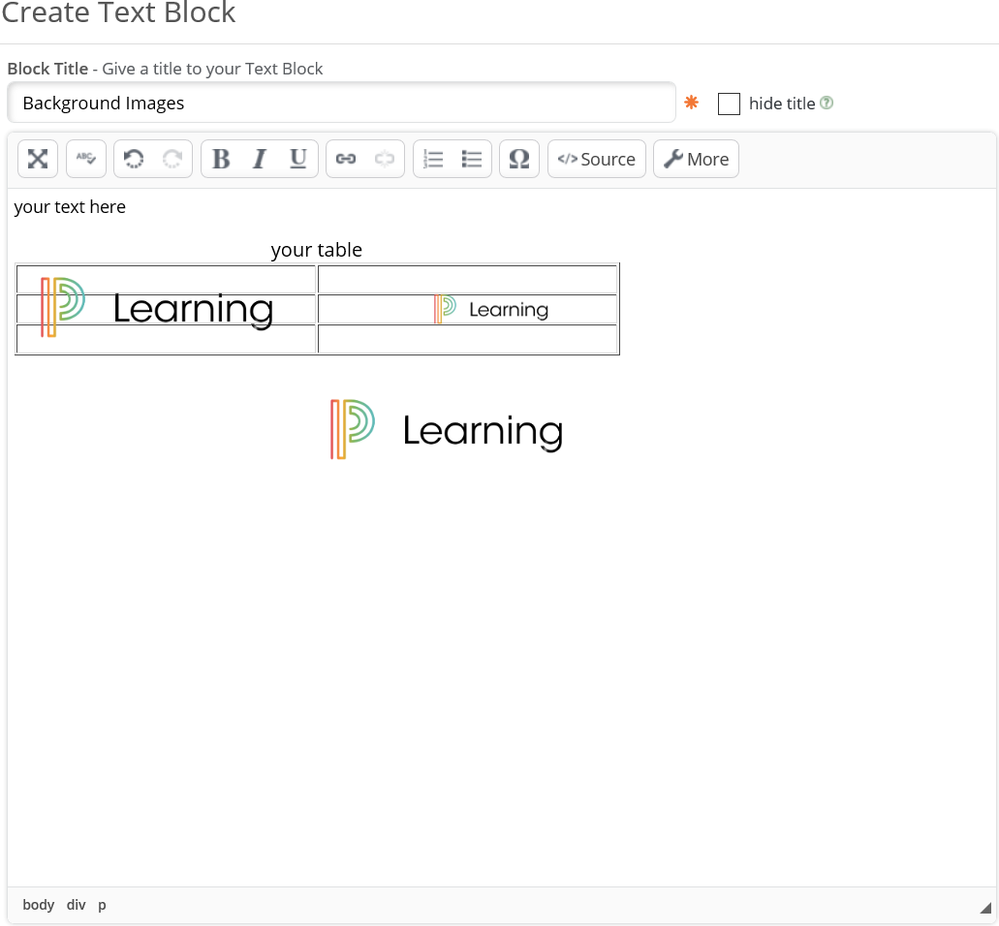Click the 'your text here' line

click(69, 207)
